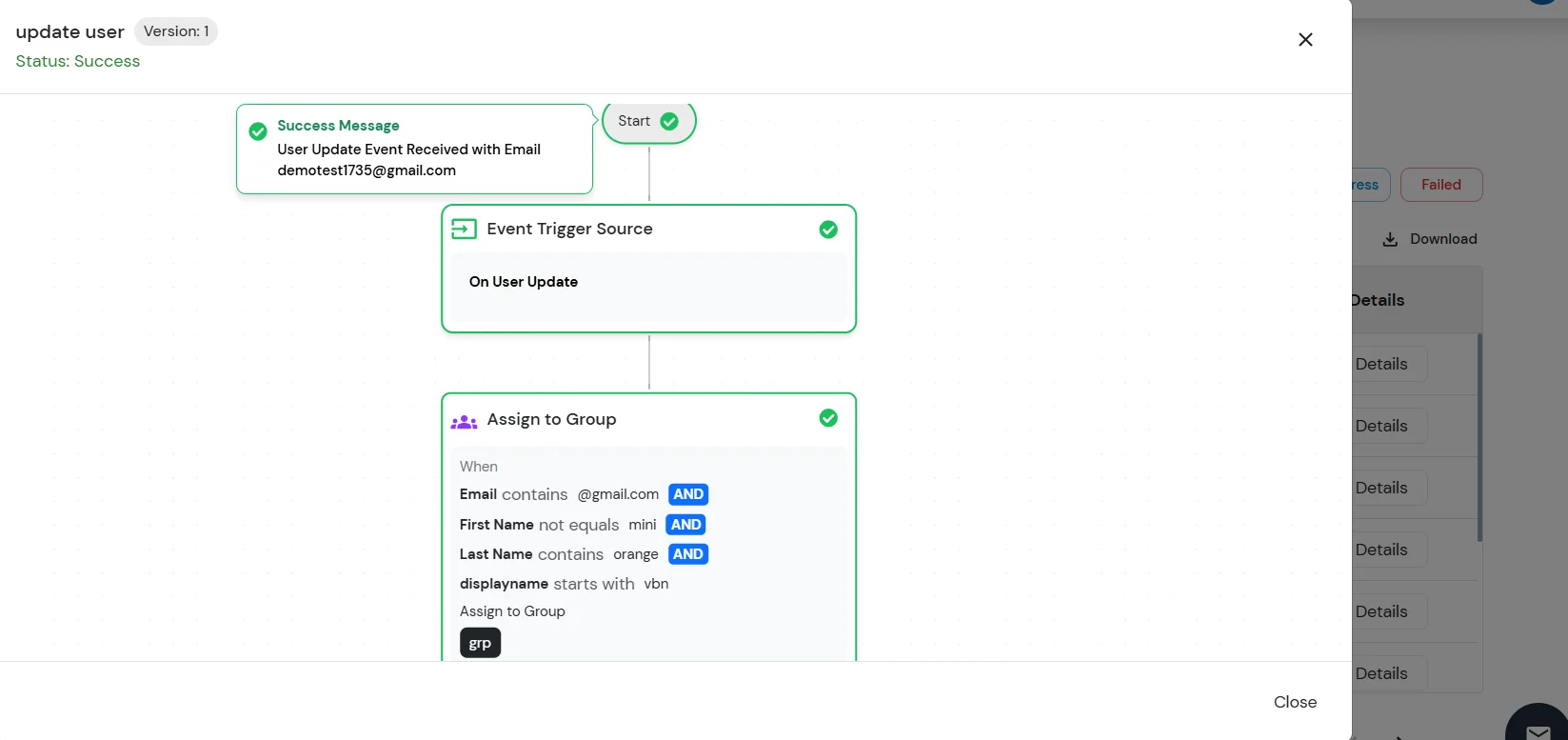Click the Event Trigger Source arrow icon
Viewport: 1568px width, 740px height.
(x=463, y=229)
